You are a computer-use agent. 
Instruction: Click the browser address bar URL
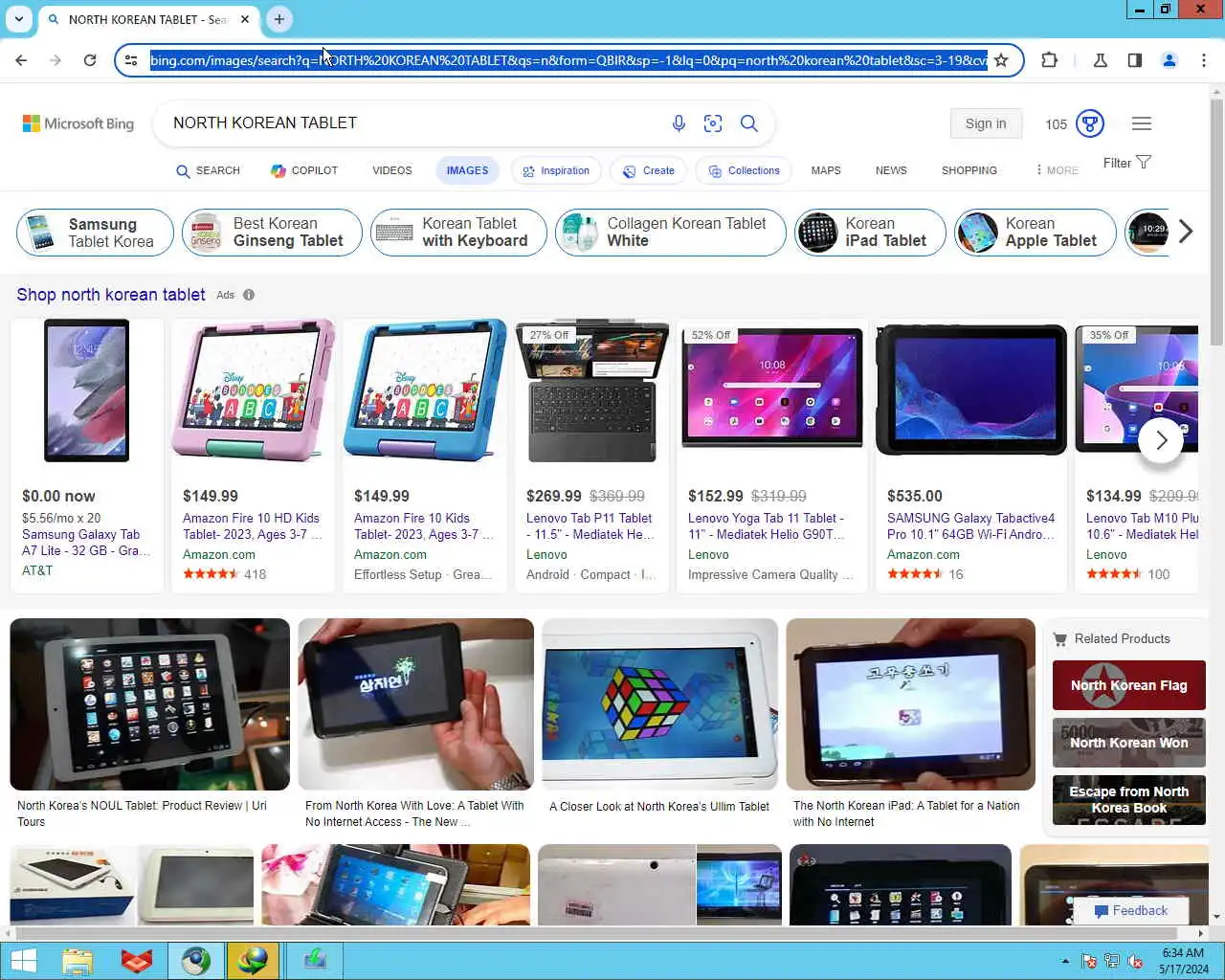[568, 60]
